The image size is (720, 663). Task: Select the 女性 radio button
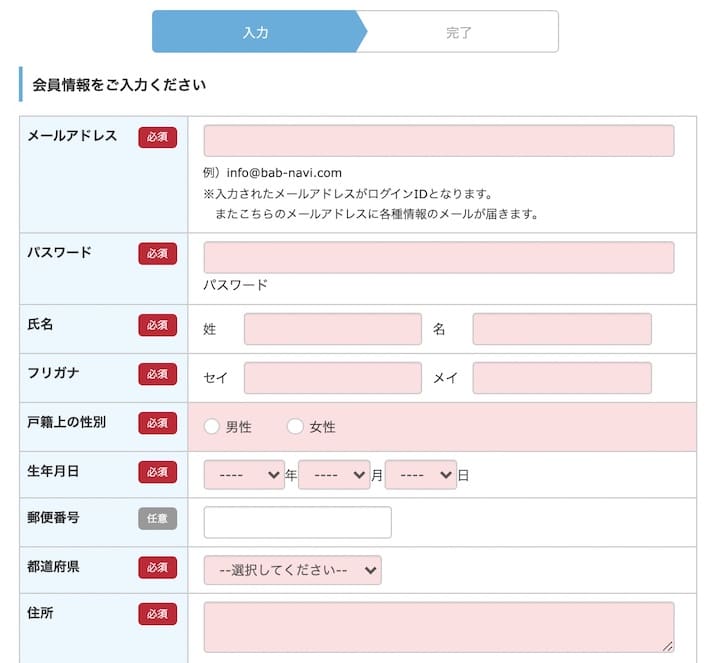(295, 427)
